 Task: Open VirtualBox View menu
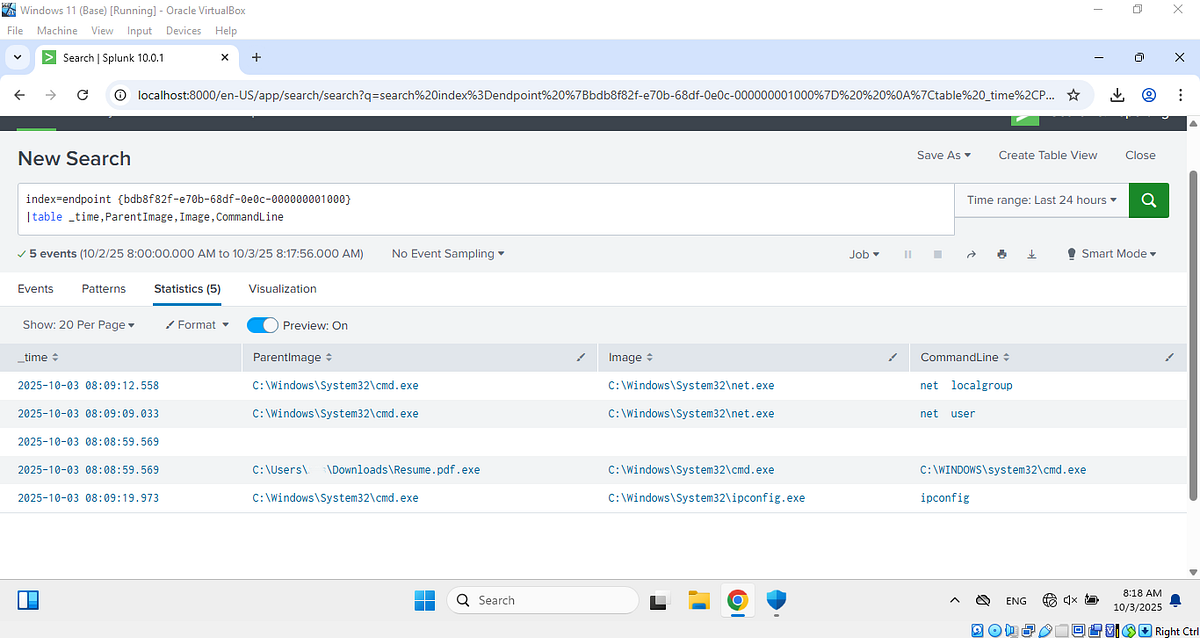(102, 31)
